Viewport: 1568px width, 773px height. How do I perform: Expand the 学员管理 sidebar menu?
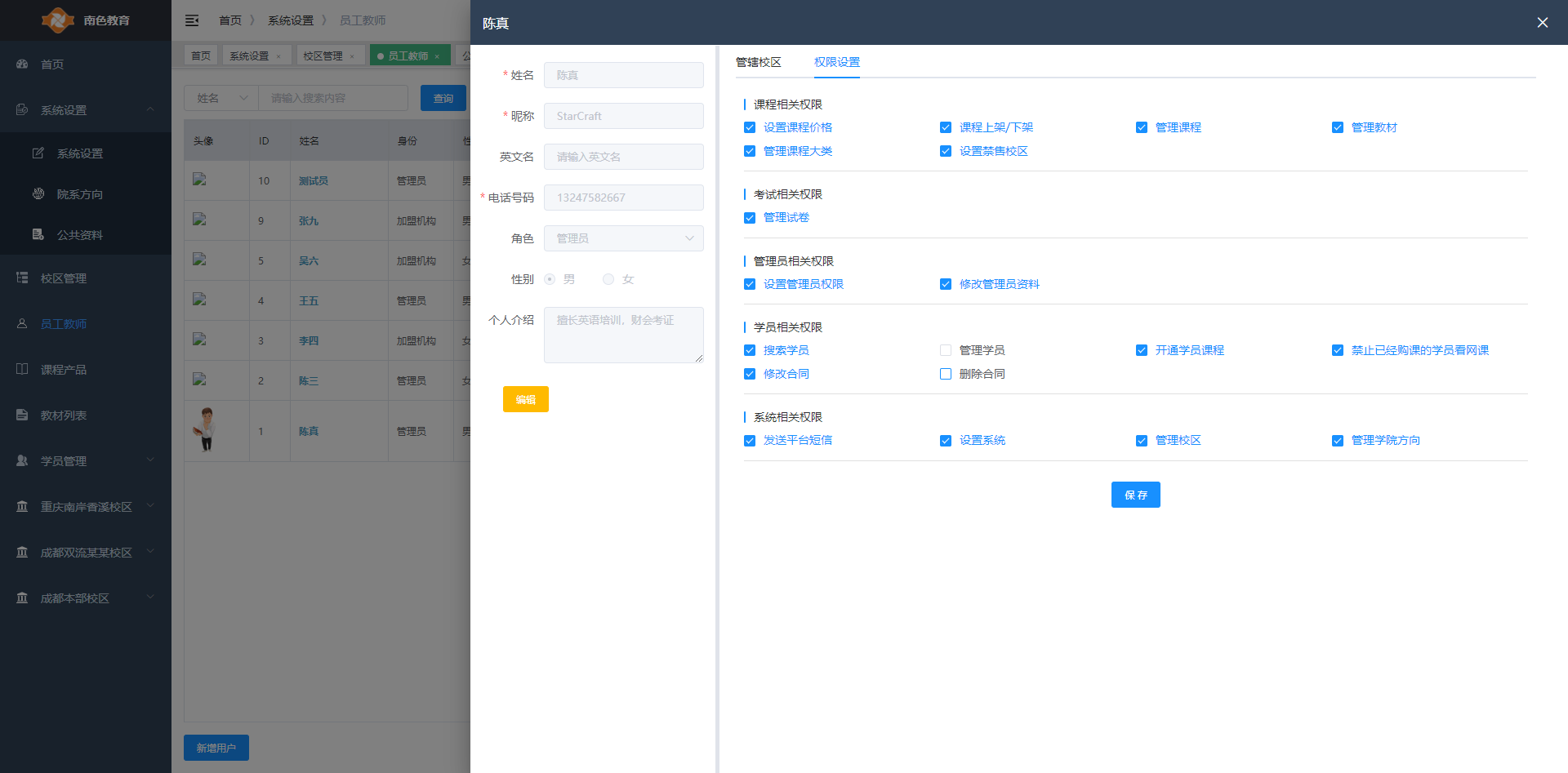point(86,460)
